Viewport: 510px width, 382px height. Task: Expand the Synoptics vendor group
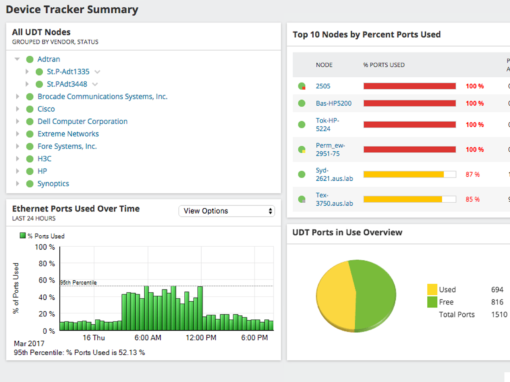pyautogui.click(x=17, y=183)
